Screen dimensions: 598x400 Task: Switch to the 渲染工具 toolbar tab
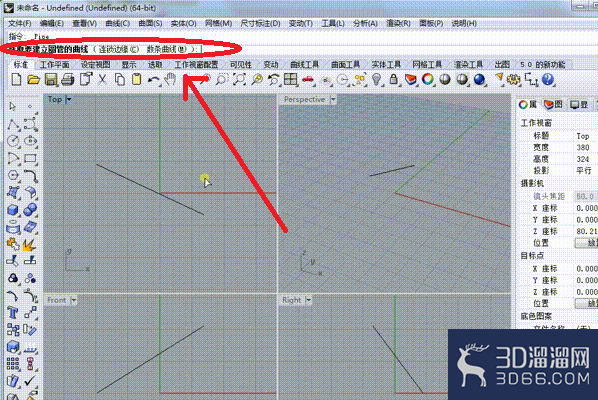pyautogui.click(x=468, y=64)
